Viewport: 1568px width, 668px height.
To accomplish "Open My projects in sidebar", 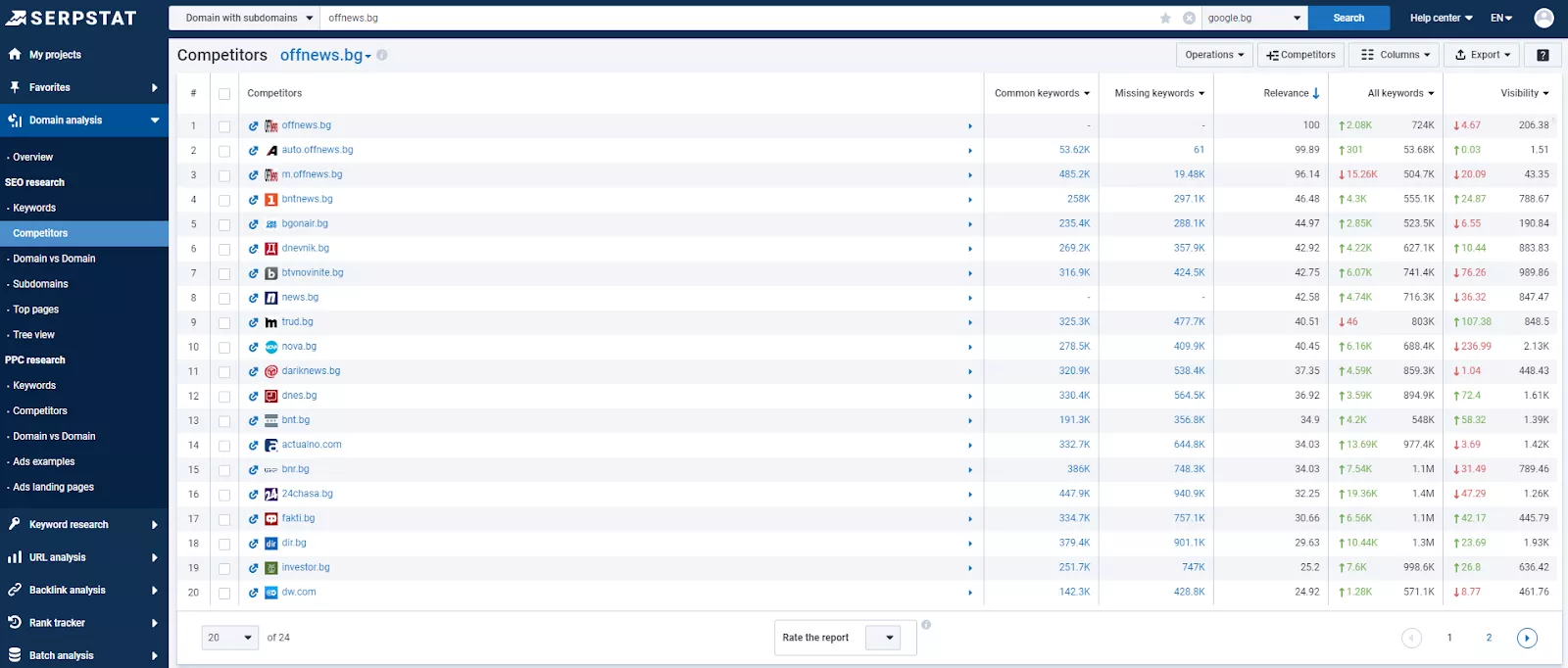I will point(55,55).
